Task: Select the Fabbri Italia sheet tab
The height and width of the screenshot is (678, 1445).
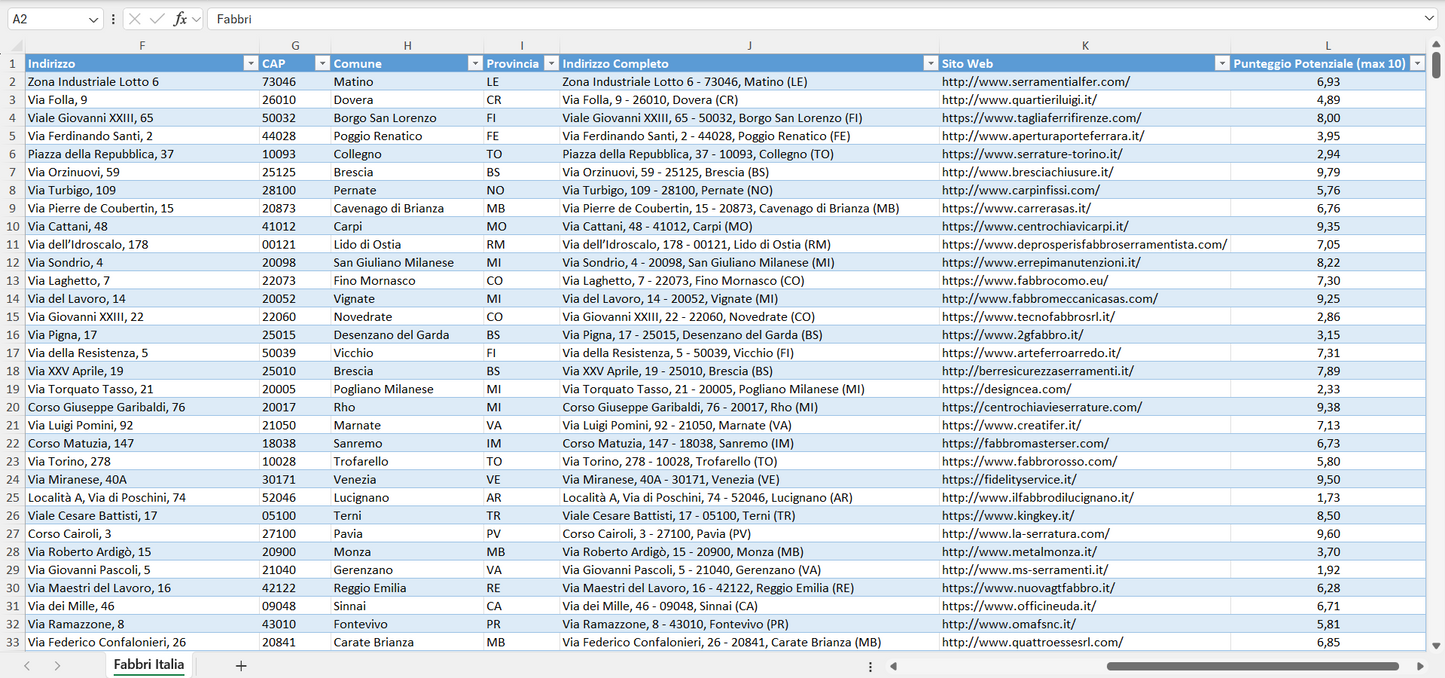Action: 148,664
